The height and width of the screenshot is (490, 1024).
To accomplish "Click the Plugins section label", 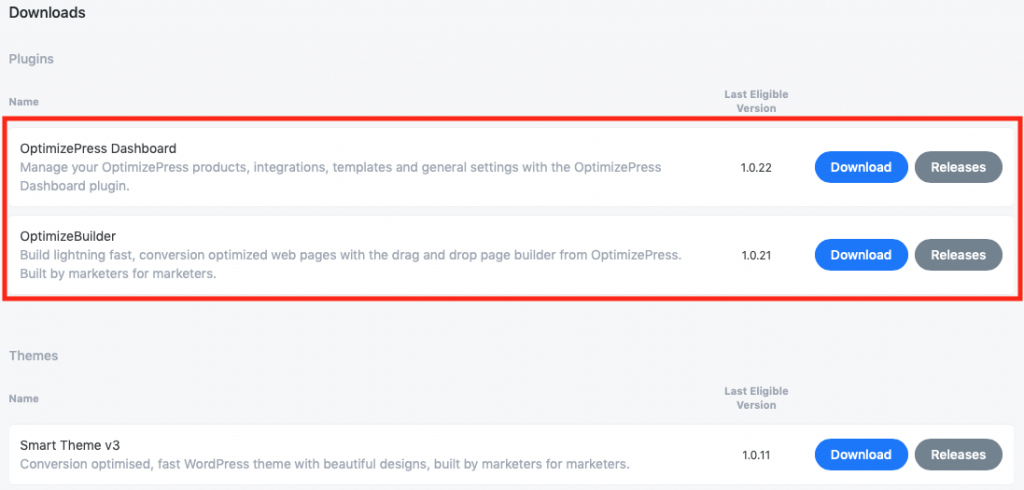I will tap(31, 59).
